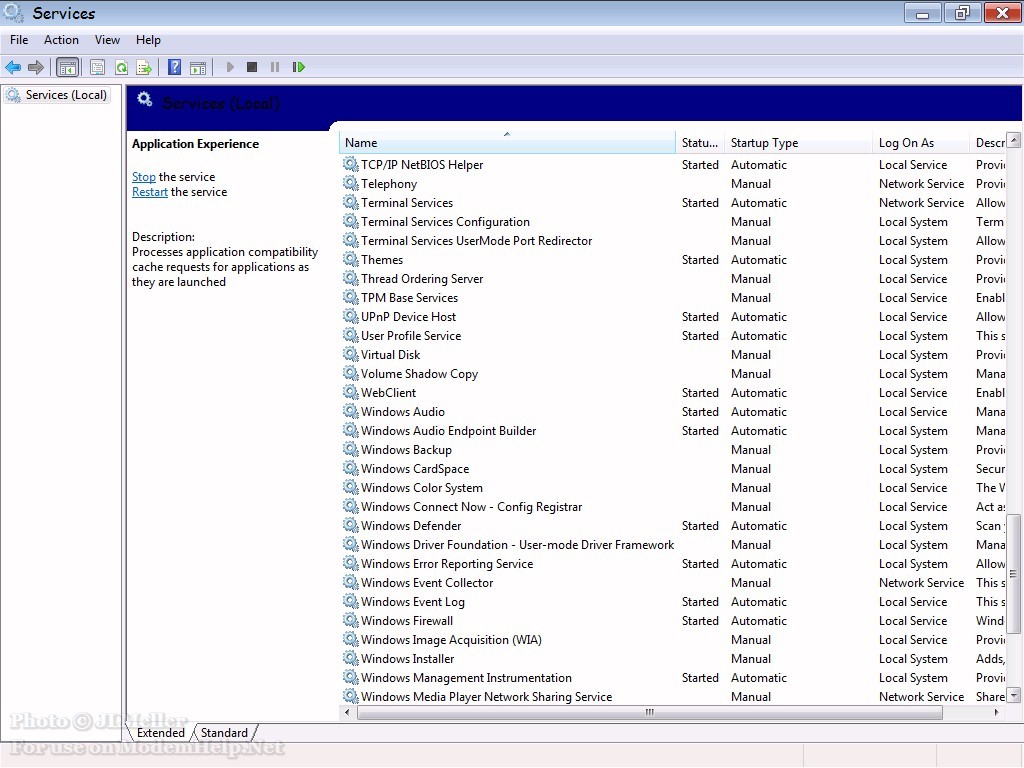Screen dimensions: 1024x768
Task: Toggle the Show/Hide Action Pane icon
Action: pyautogui.click(x=198, y=67)
